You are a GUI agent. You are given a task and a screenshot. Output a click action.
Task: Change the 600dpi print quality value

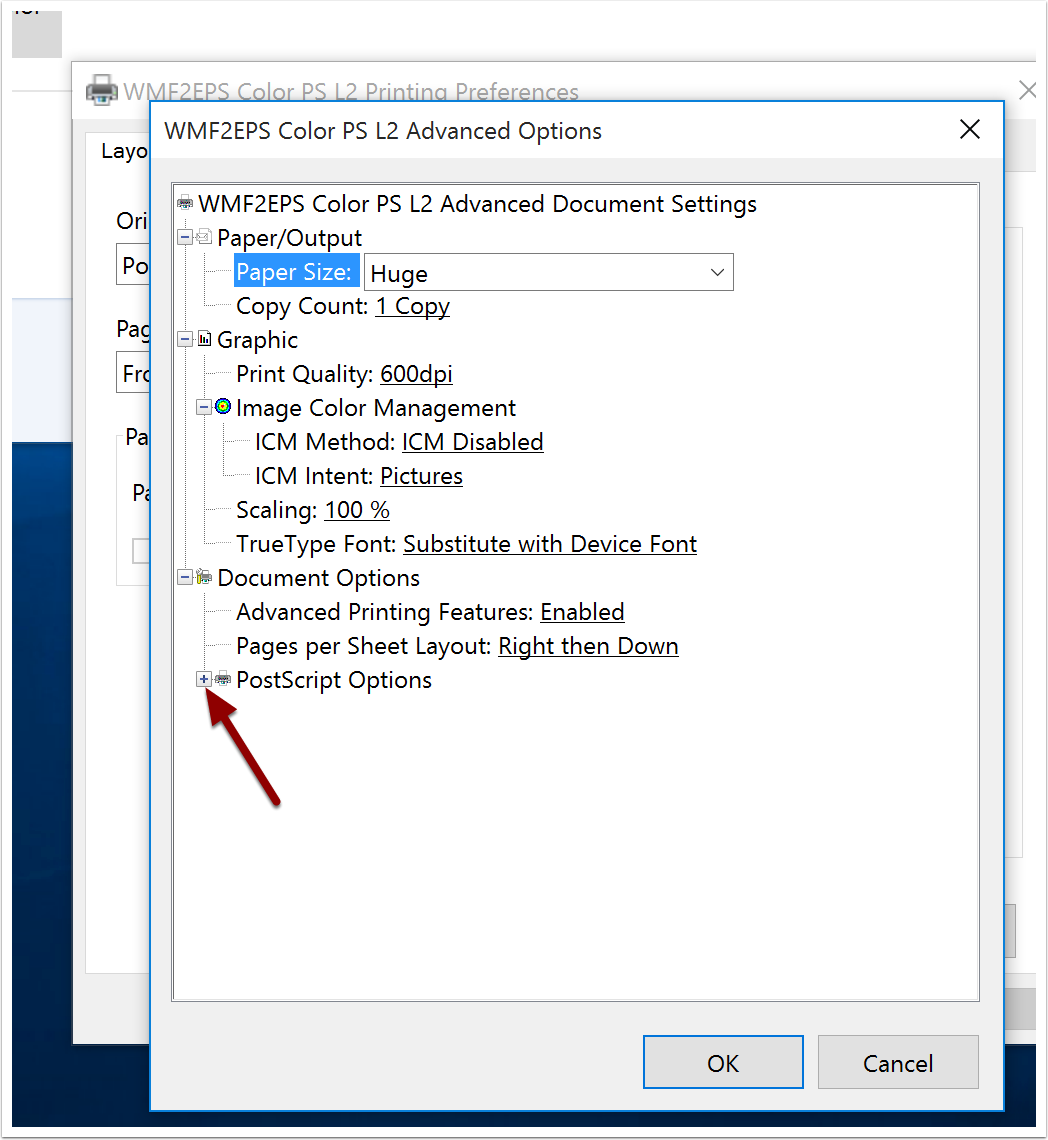416,374
